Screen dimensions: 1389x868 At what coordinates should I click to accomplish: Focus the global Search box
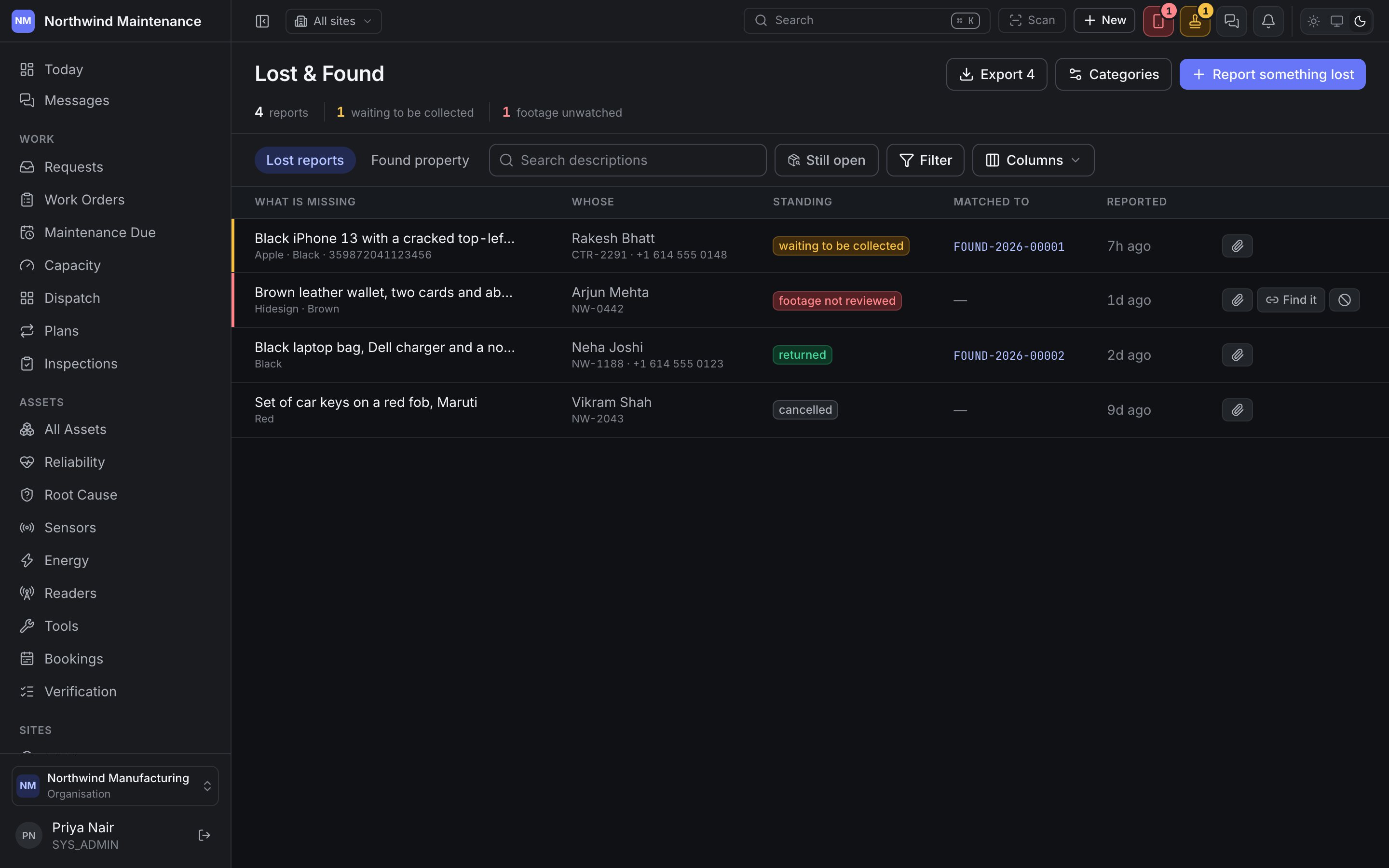tap(867, 21)
